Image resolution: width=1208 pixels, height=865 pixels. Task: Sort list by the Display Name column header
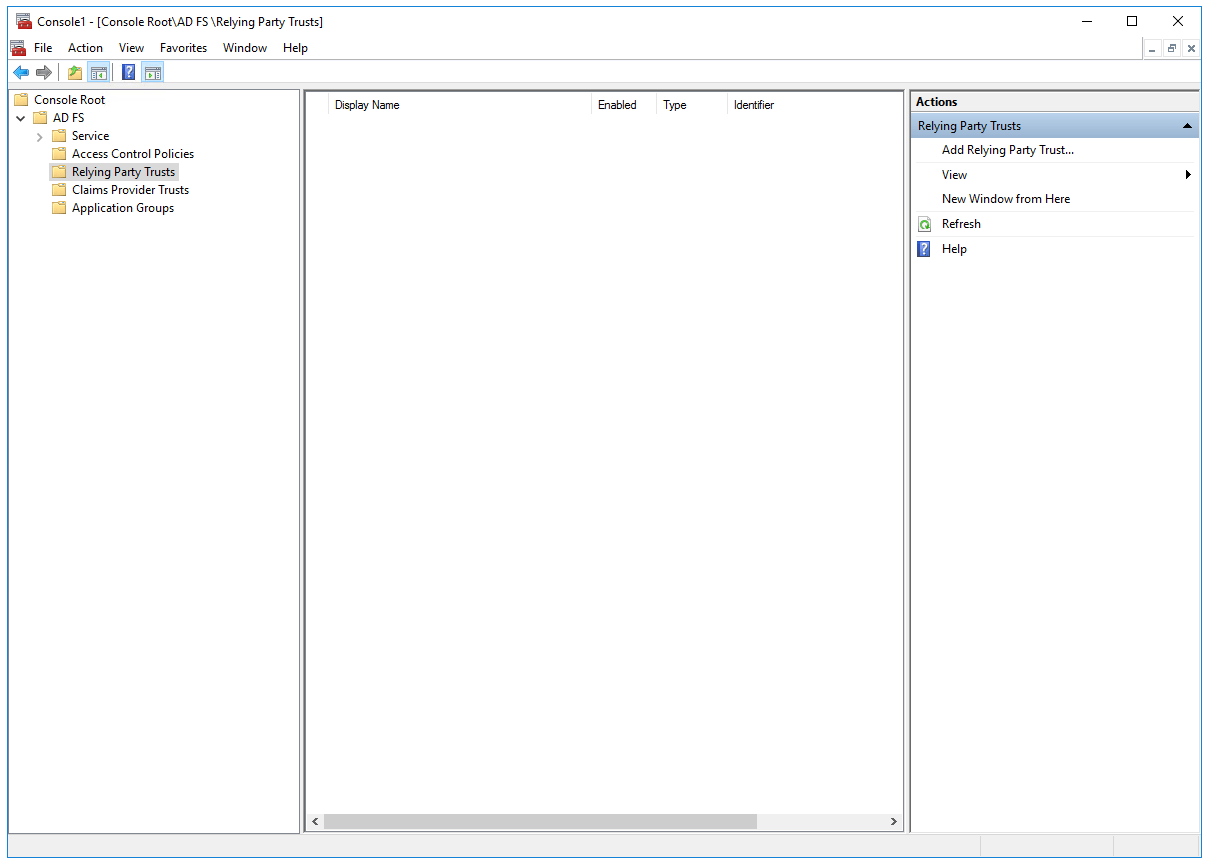[367, 104]
